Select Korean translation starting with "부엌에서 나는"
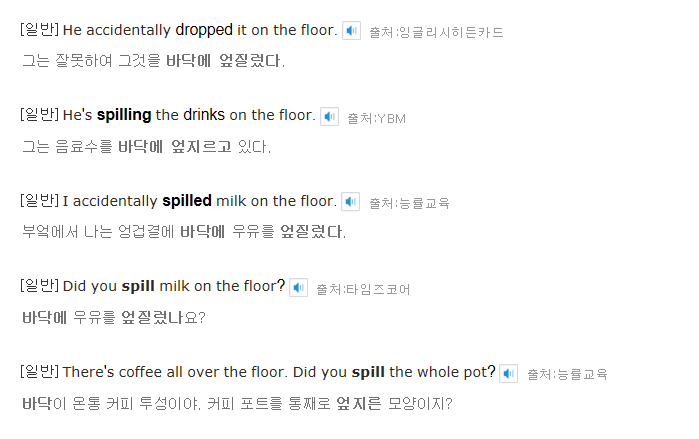The height and width of the screenshot is (439, 699). [184, 232]
